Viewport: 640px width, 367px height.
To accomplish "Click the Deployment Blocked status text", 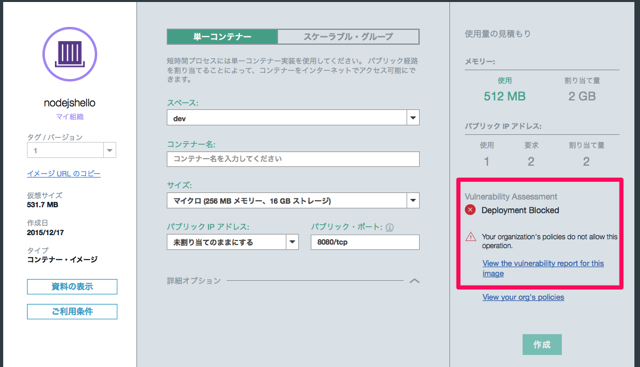I will click(520, 210).
